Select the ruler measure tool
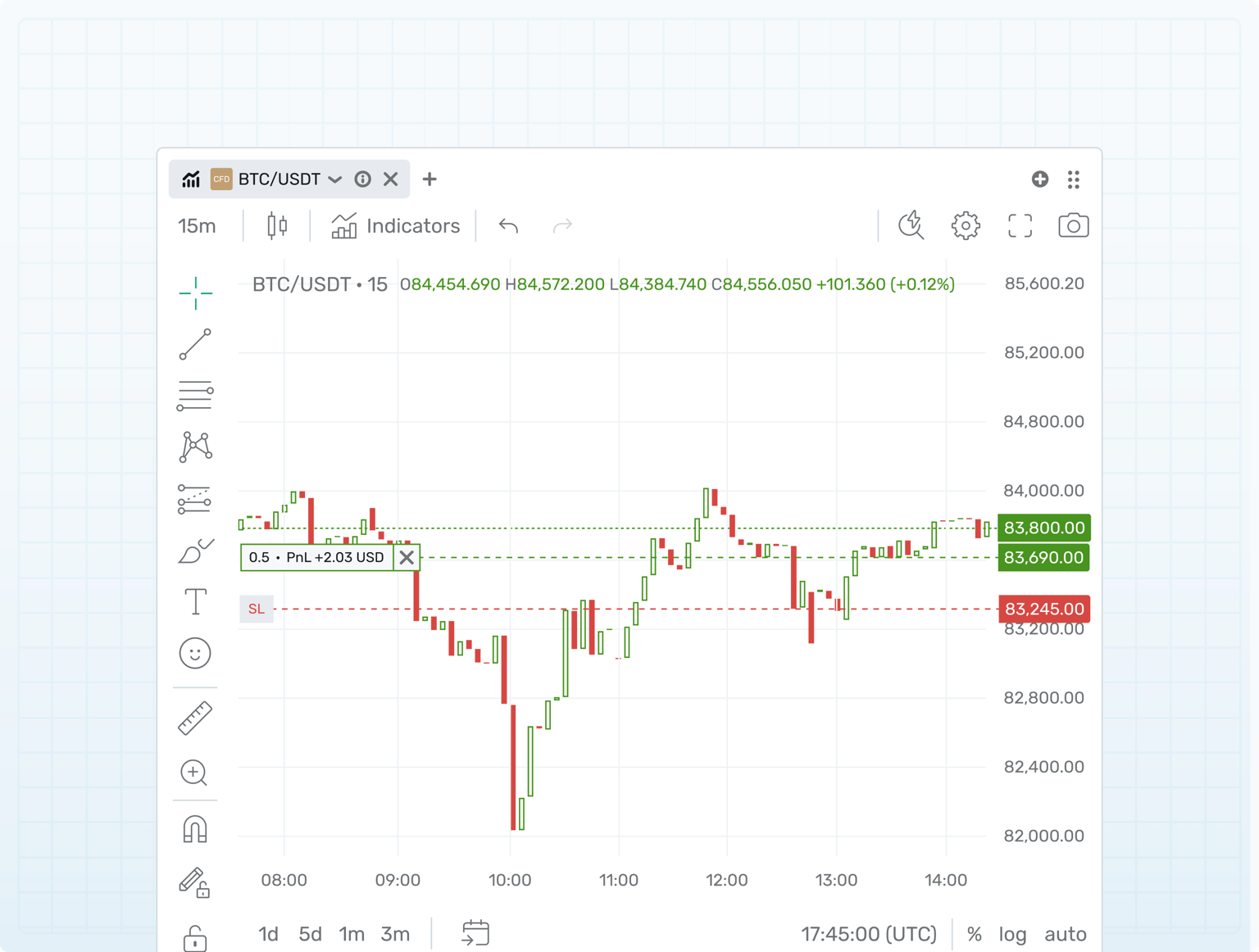Screen dimensions: 1259x952 pos(195,719)
